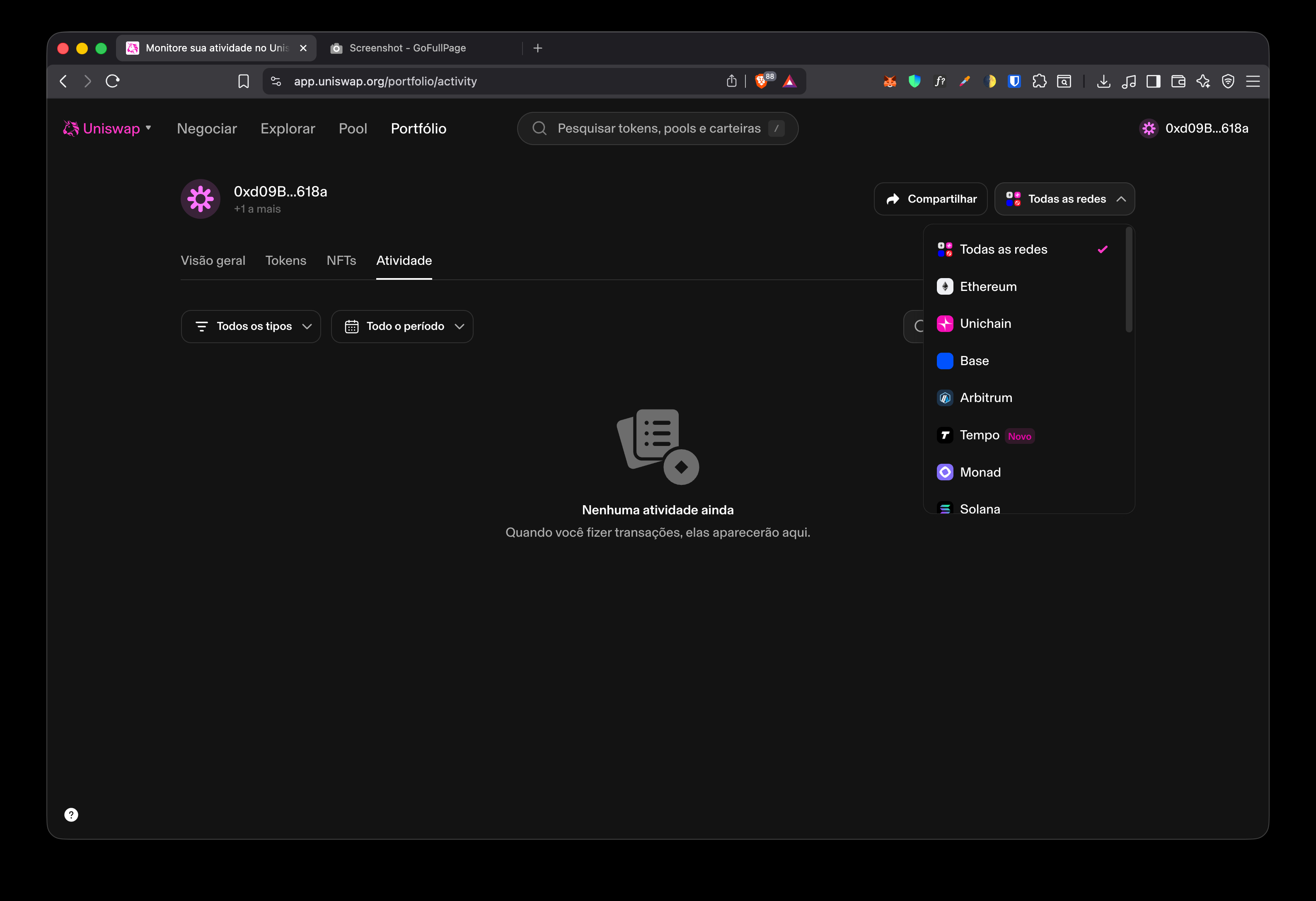Open the Negociar menu
Image resolution: width=1316 pixels, height=901 pixels.
click(207, 128)
